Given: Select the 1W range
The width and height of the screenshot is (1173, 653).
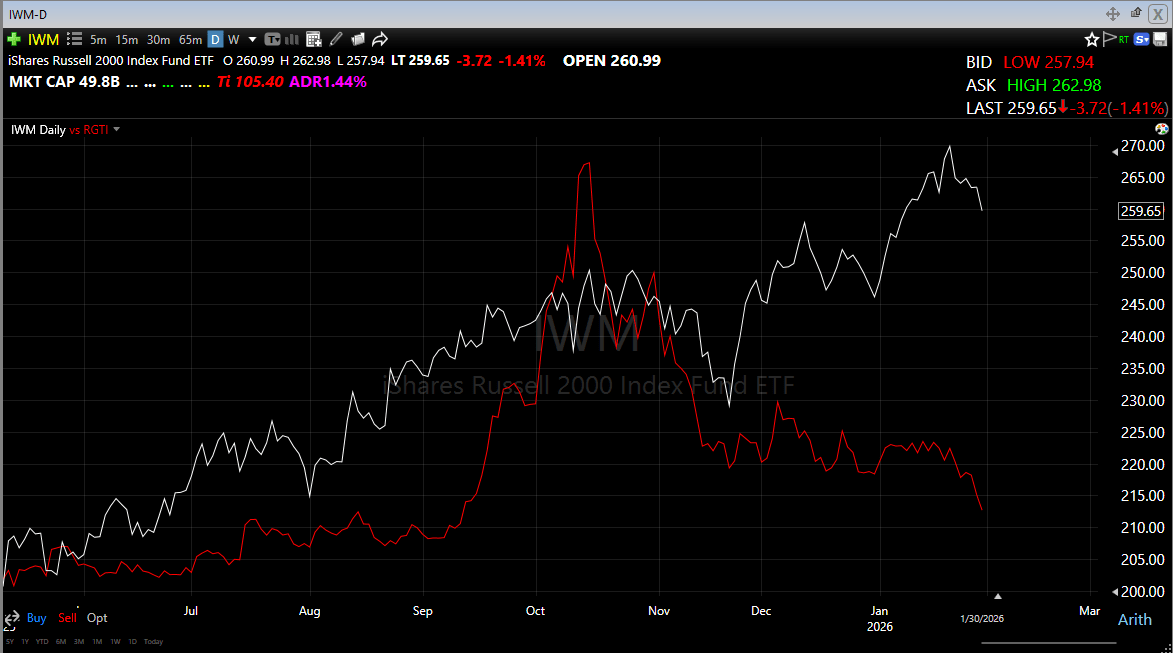Looking at the screenshot, I should 115,642.
